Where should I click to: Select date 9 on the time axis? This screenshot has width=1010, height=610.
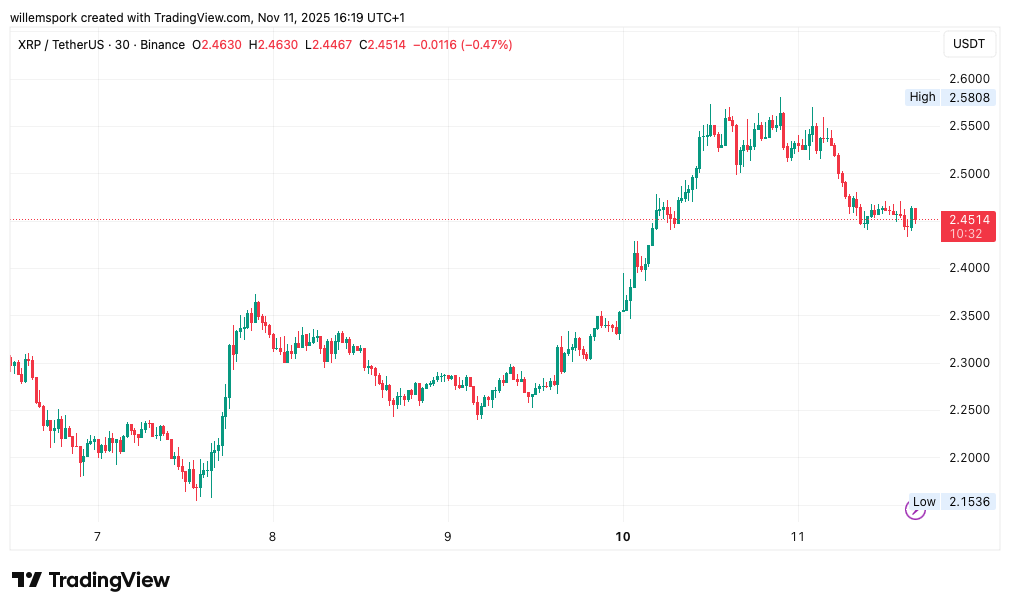[448, 536]
